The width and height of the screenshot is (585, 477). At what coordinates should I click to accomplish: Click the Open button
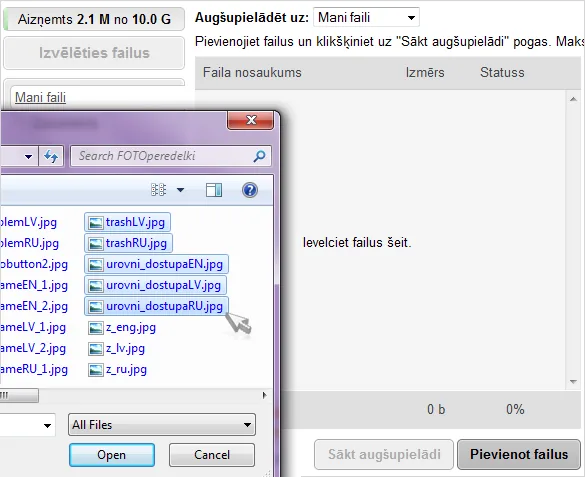pyautogui.click(x=112, y=455)
